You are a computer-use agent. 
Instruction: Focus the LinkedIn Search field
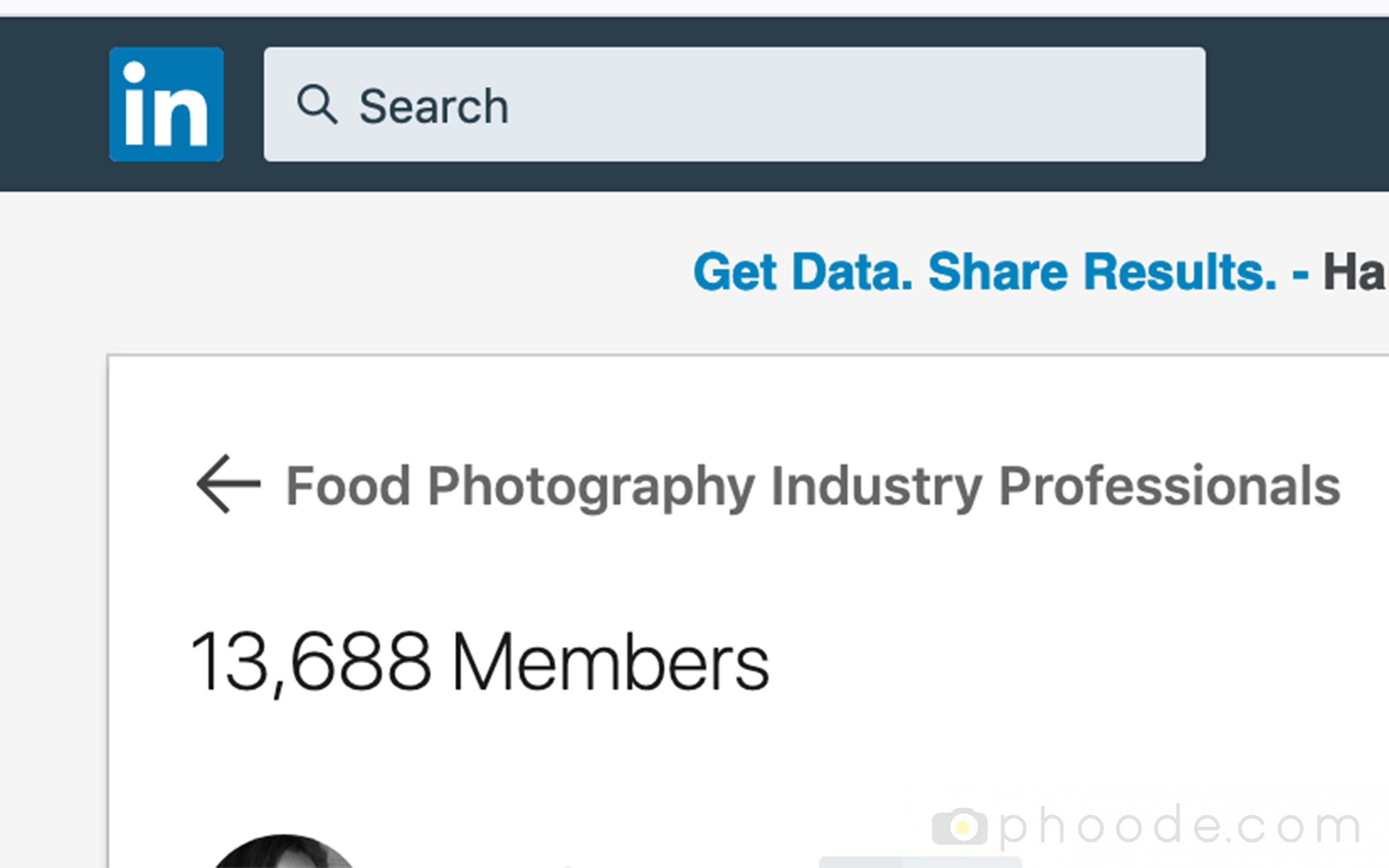[734, 104]
